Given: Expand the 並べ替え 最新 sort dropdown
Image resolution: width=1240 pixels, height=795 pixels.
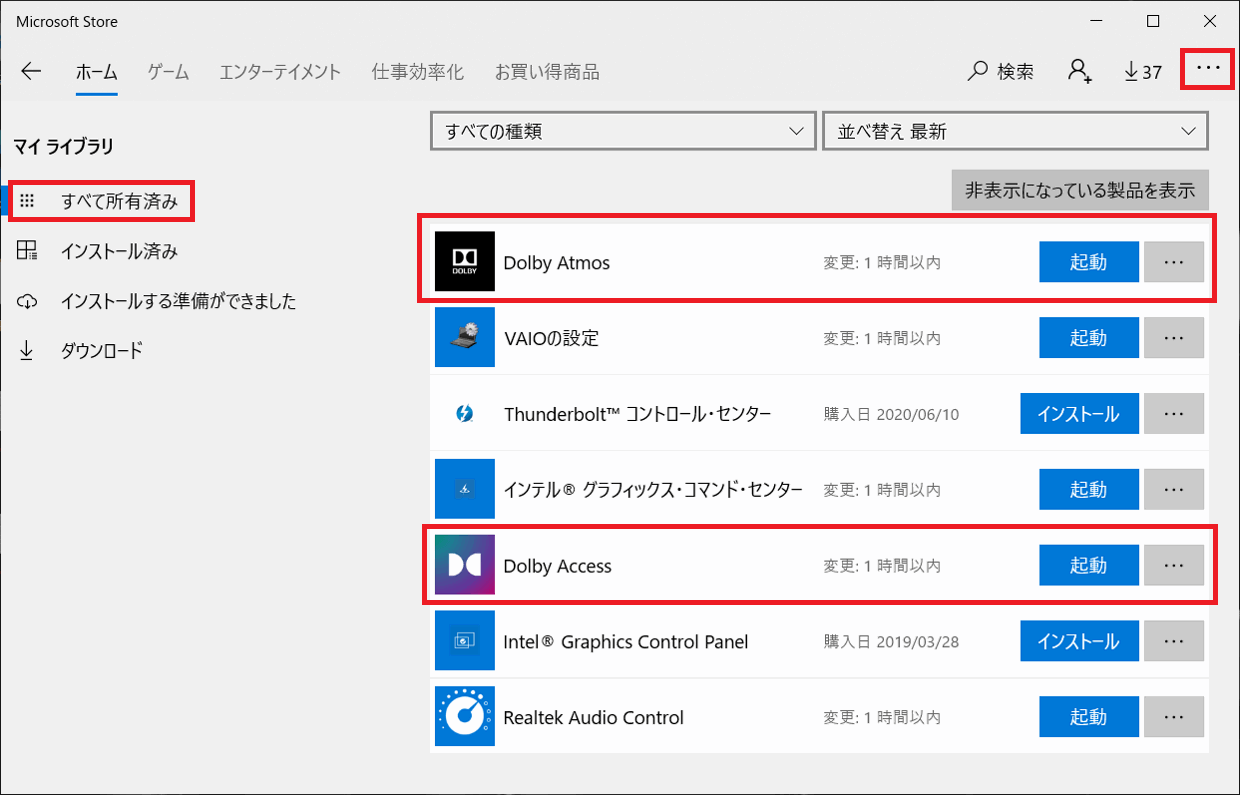Looking at the screenshot, I should point(1015,131).
